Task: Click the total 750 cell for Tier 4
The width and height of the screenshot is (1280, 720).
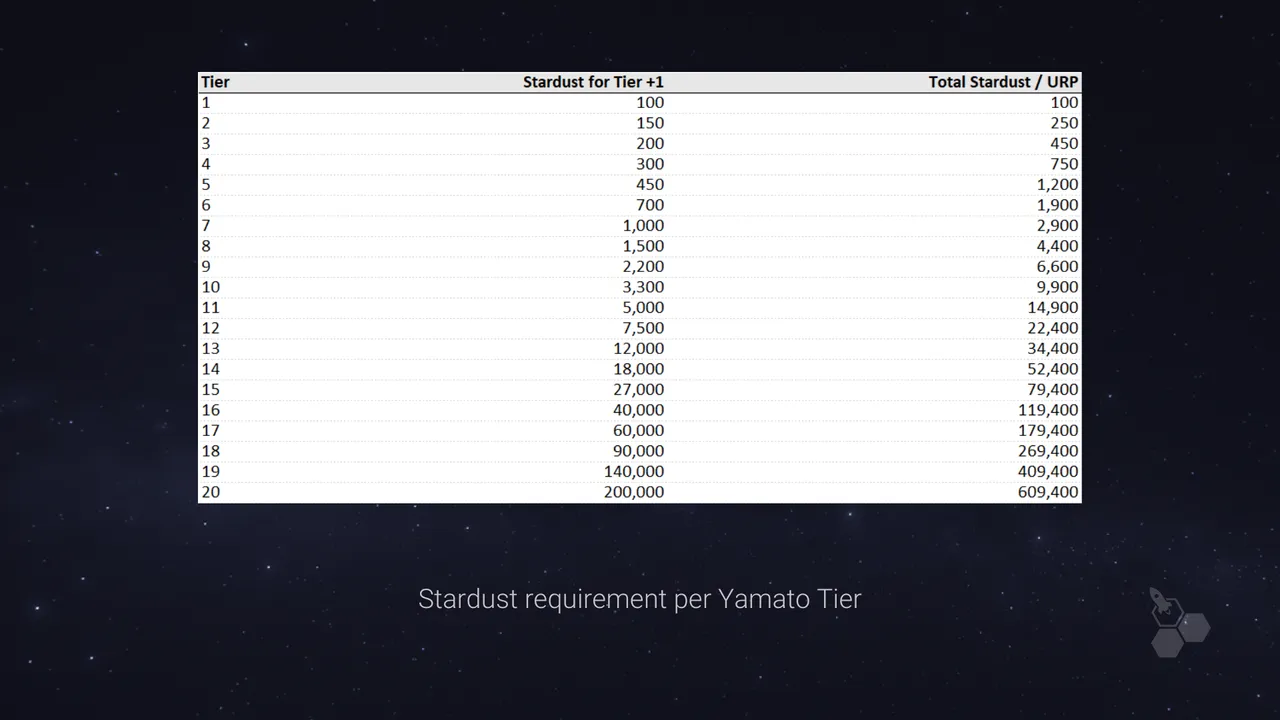Action: [1065, 164]
